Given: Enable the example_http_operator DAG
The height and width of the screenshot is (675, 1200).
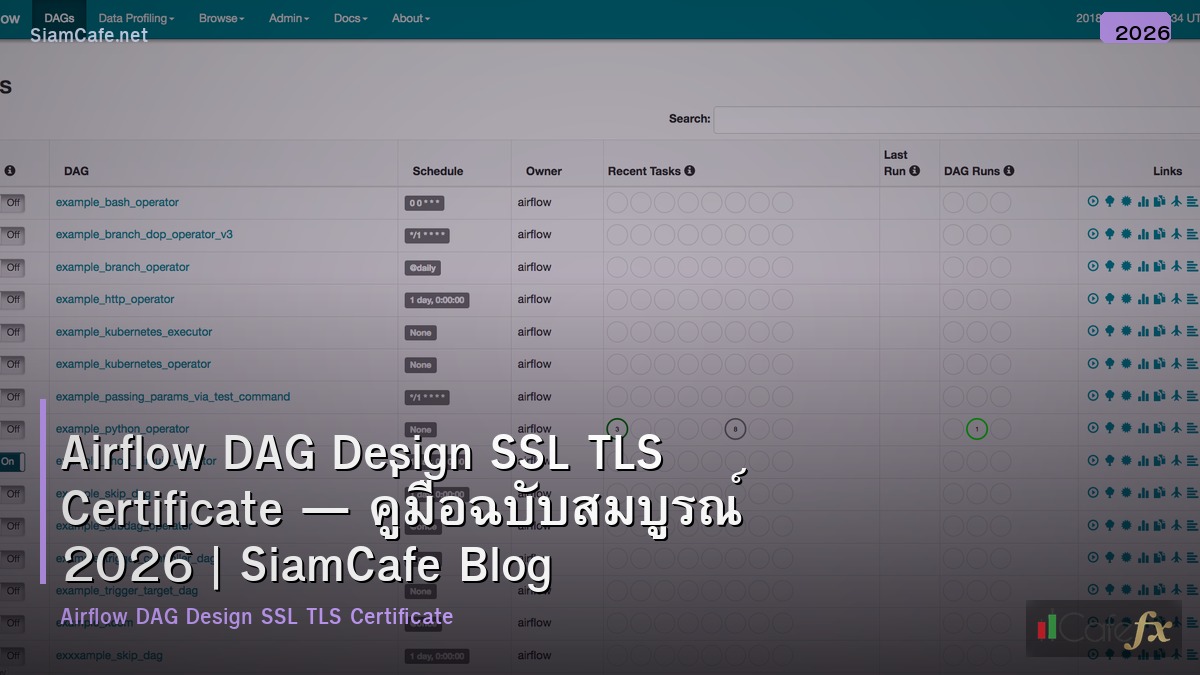Looking at the screenshot, I should point(13,298).
